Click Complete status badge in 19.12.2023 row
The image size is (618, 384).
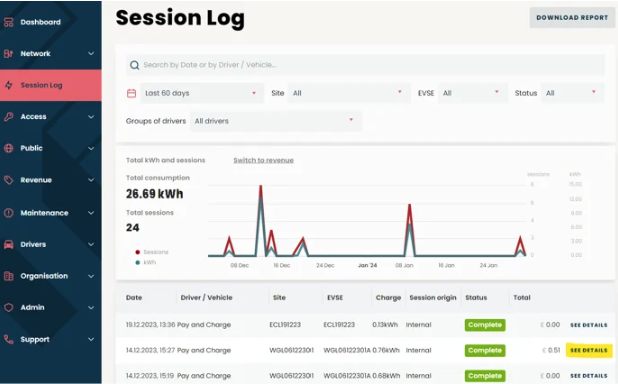(x=485, y=325)
